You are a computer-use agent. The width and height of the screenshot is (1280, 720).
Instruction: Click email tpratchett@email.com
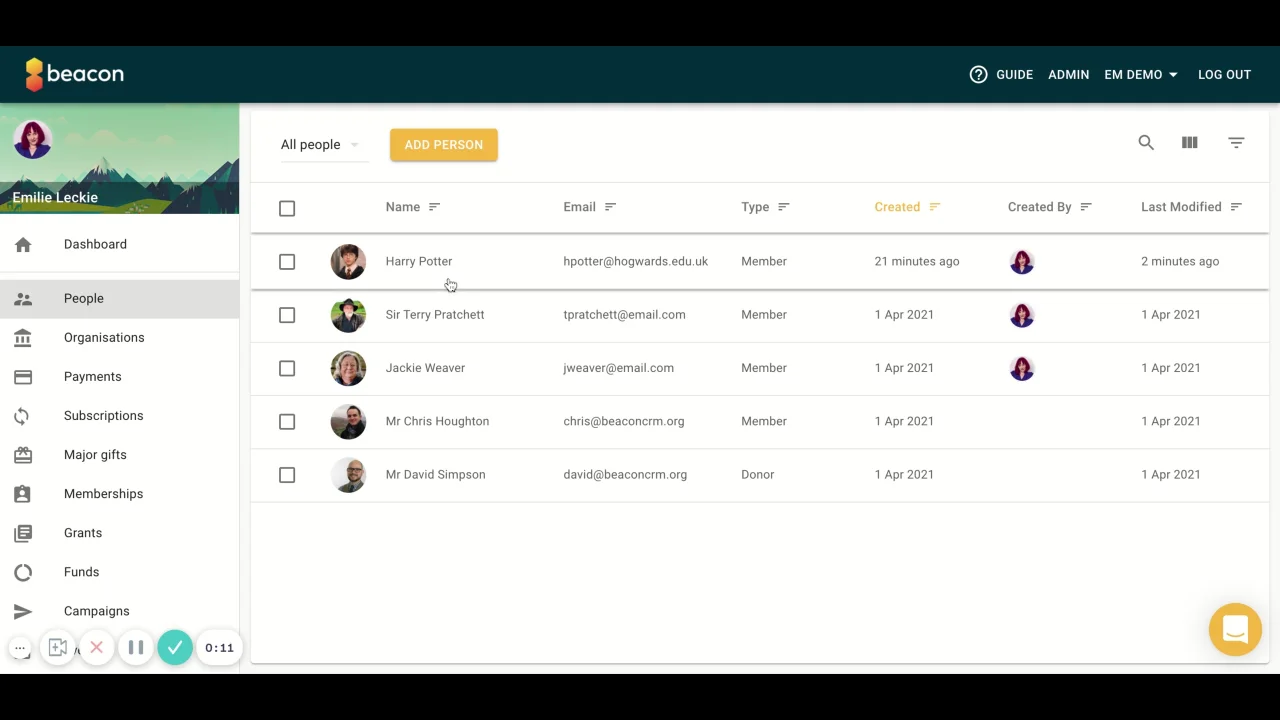click(624, 314)
